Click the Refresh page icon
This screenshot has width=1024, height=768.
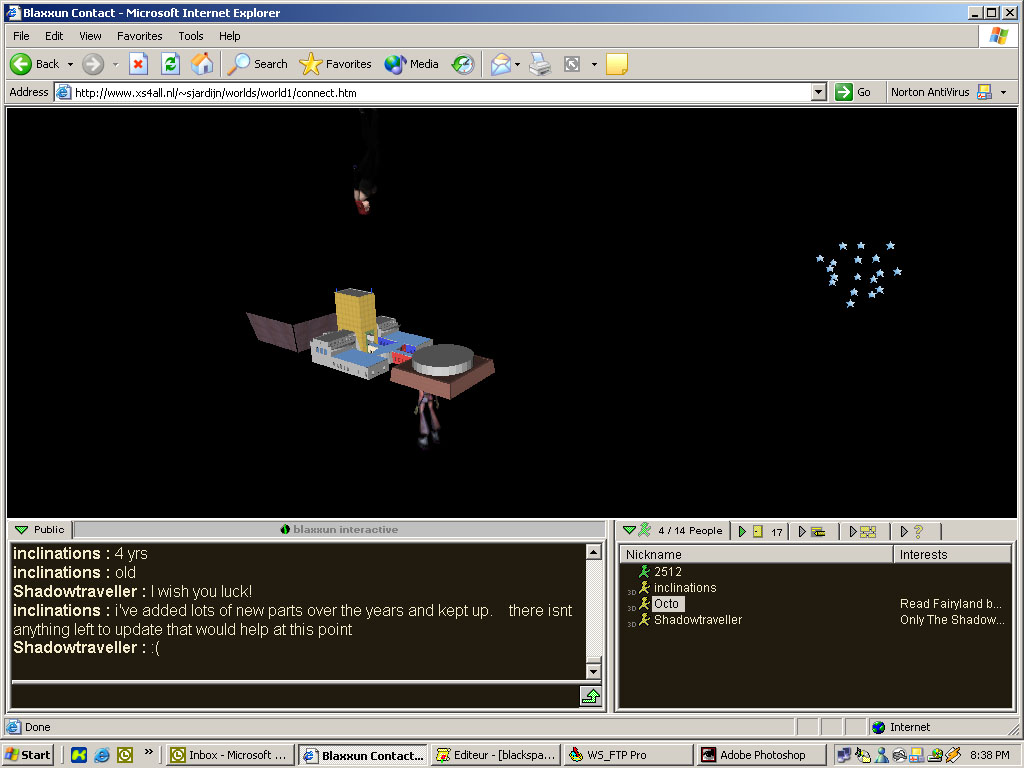pyautogui.click(x=170, y=64)
